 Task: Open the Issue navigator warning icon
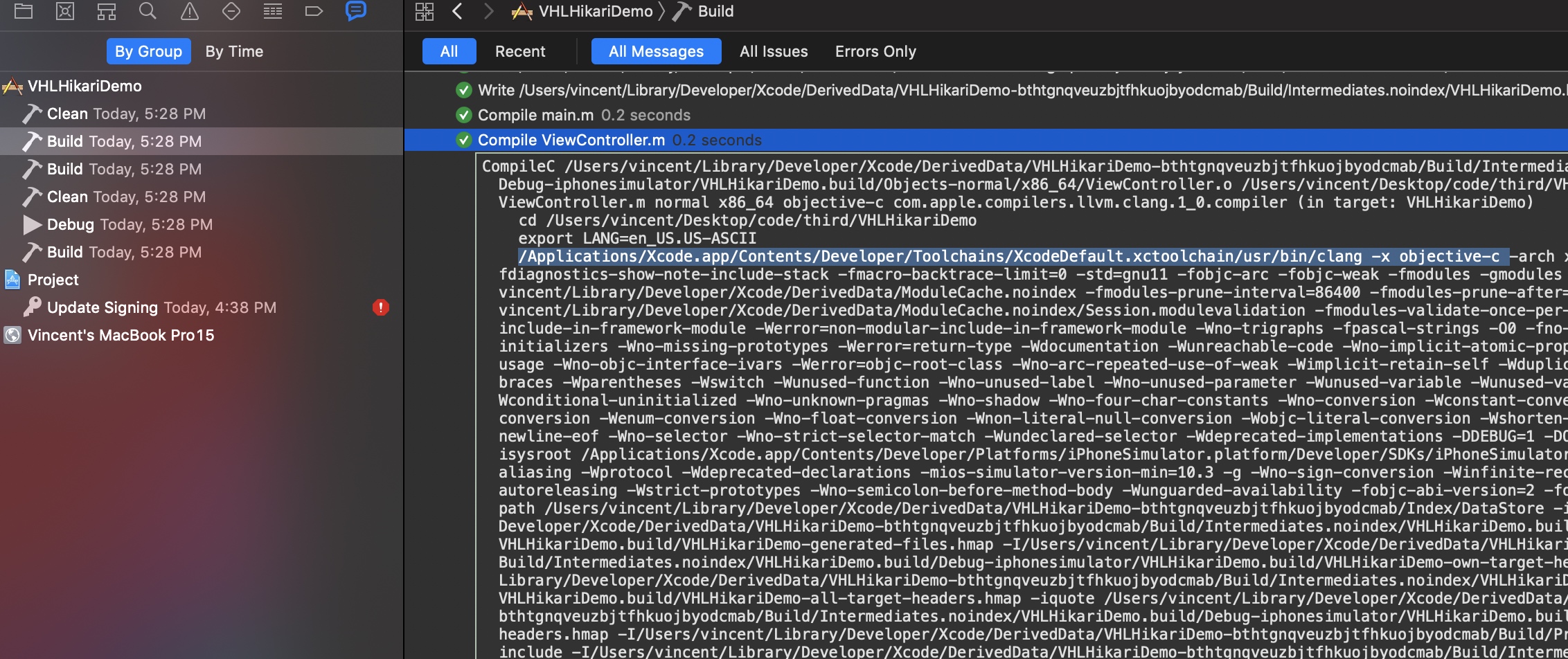click(x=189, y=11)
